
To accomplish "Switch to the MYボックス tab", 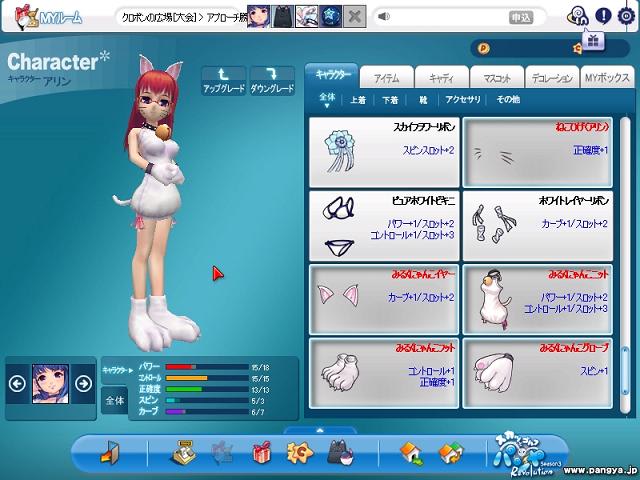I will (x=607, y=78).
